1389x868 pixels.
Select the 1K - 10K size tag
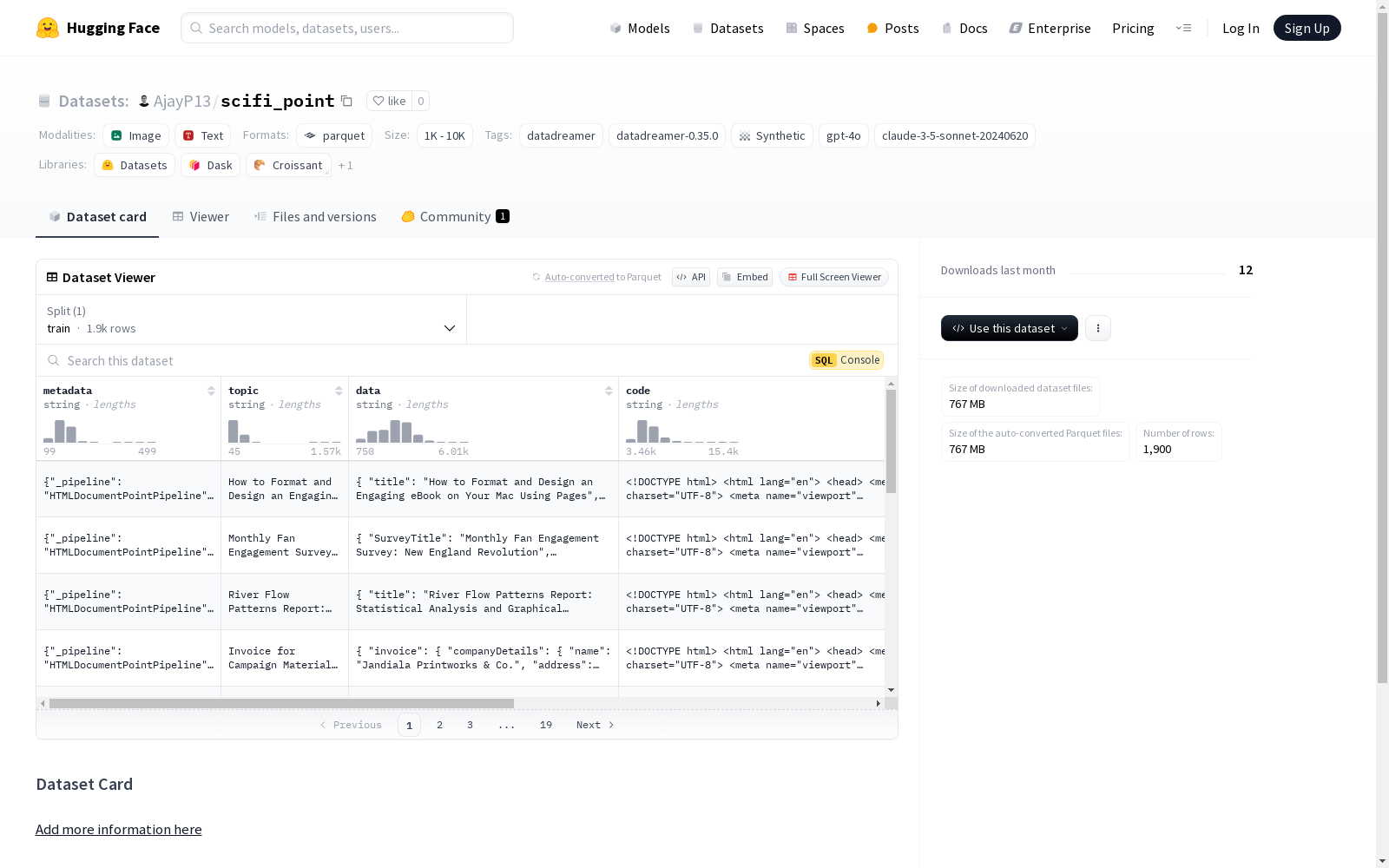click(444, 135)
